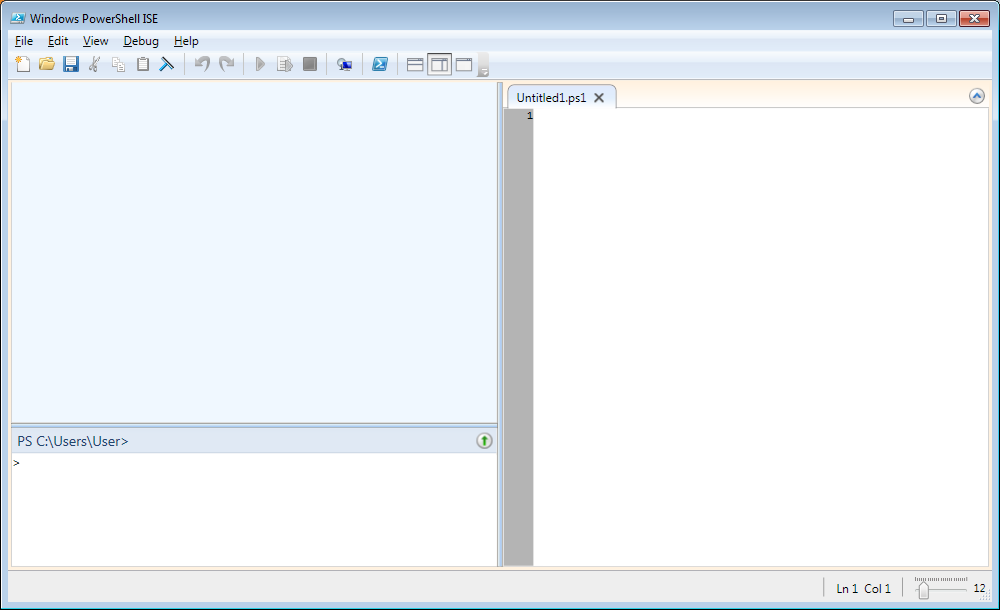1000x610 pixels.
Task: Run the current script
Action: coord(259,63)
